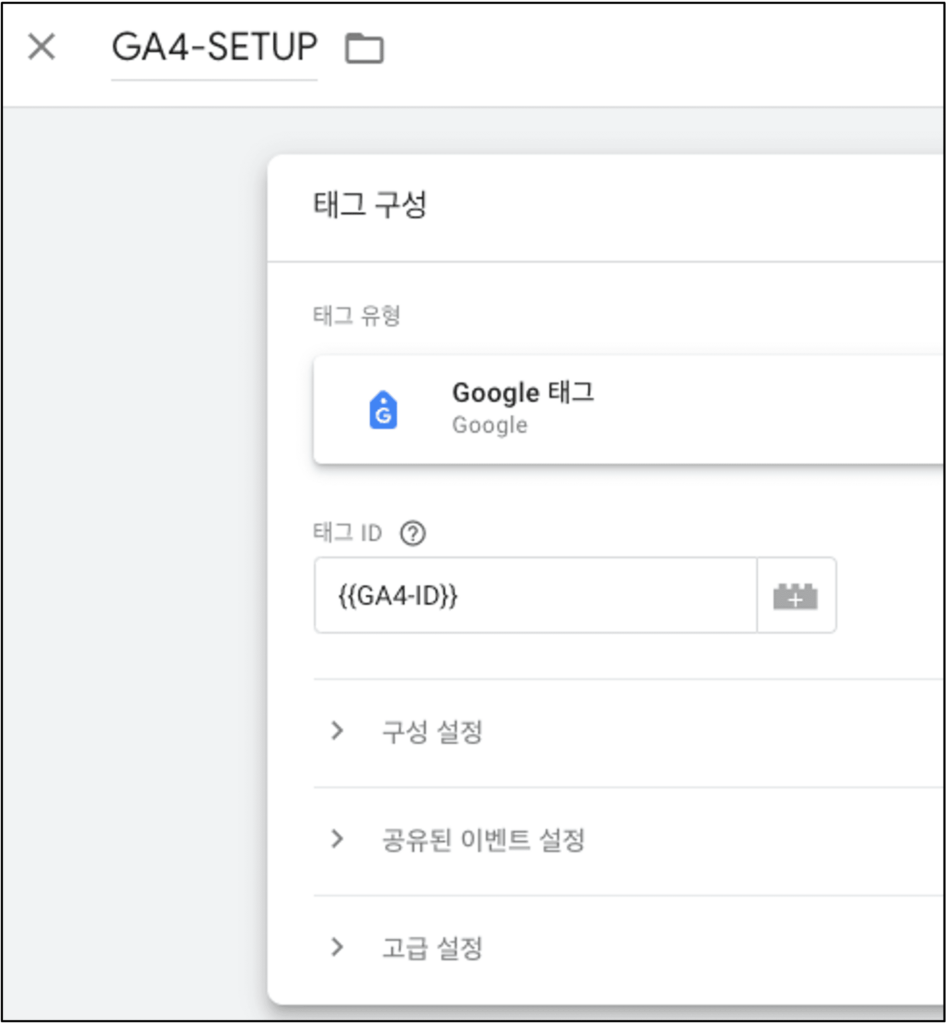Click the 태그 유형 label
This screenshot has width=946, height=1024.
coord(356,316)
